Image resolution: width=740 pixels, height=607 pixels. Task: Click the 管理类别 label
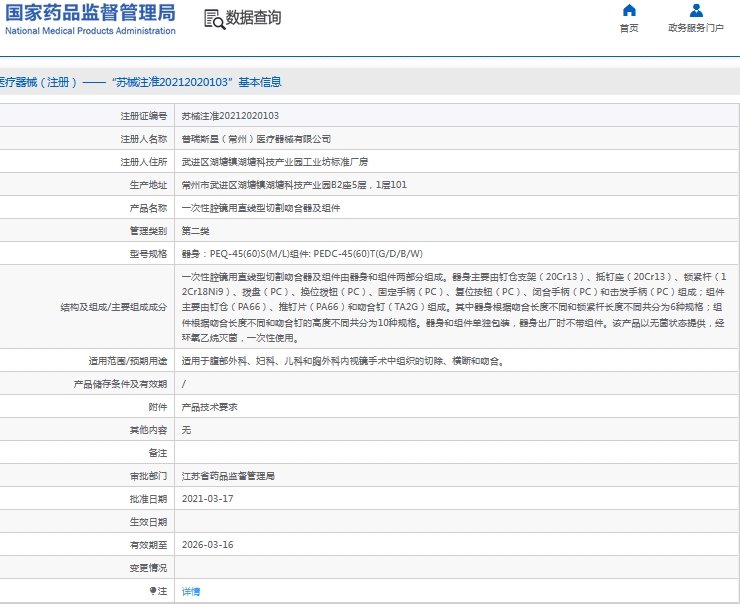pyautogui.click(x=149, y=231)
